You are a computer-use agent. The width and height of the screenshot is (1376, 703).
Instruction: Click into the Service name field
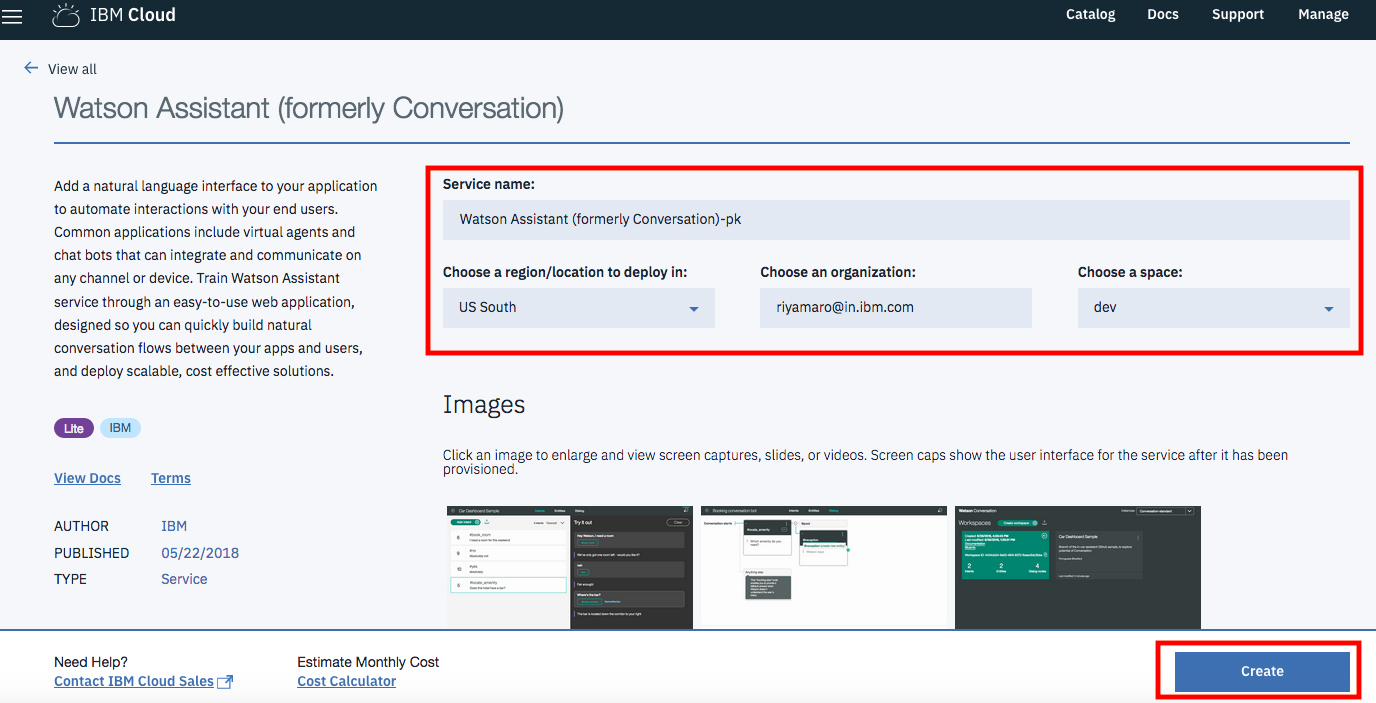[896, 219]
